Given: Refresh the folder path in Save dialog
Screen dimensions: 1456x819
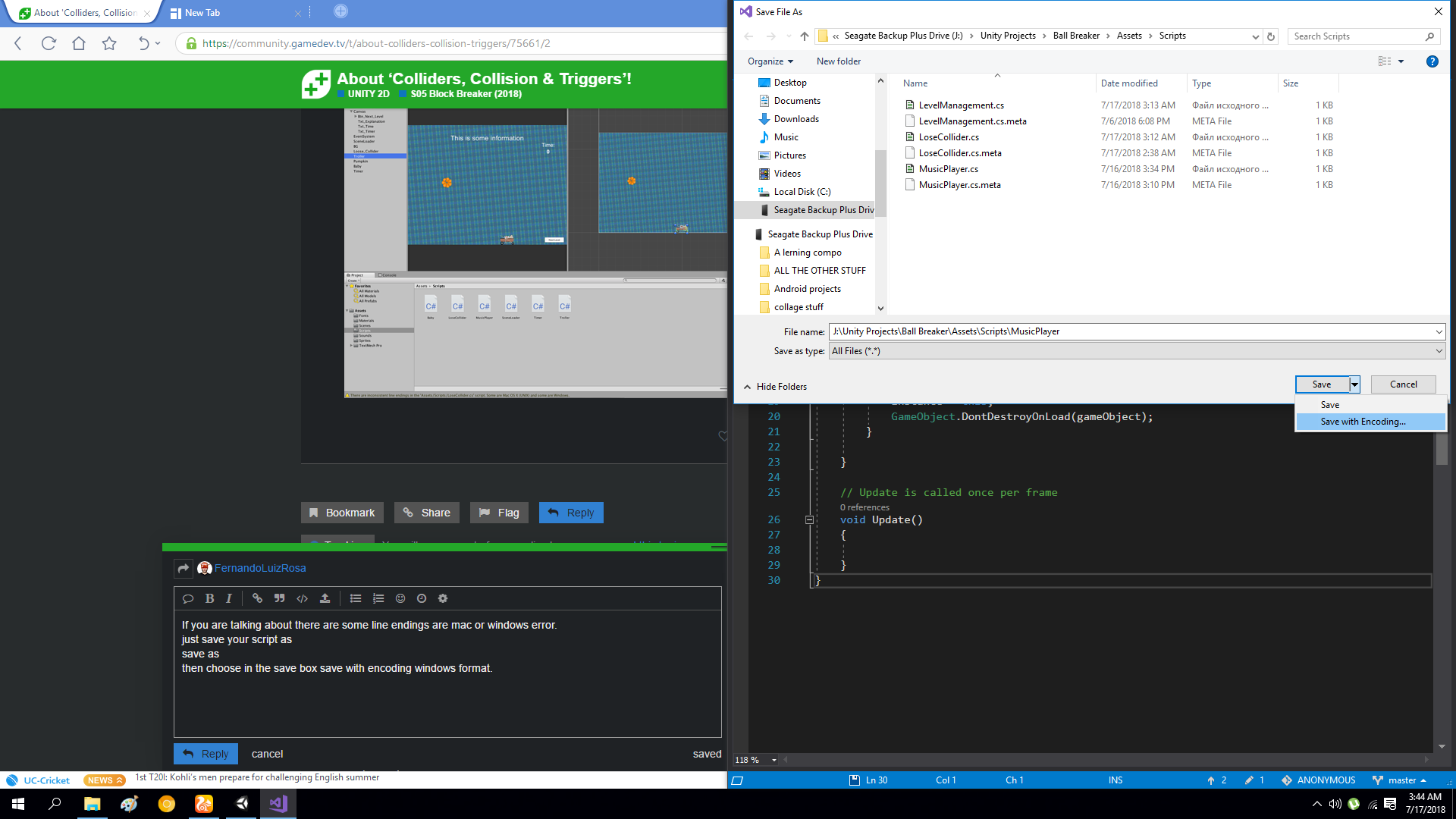Looking at the screenshot, I should coord(1271,36).
